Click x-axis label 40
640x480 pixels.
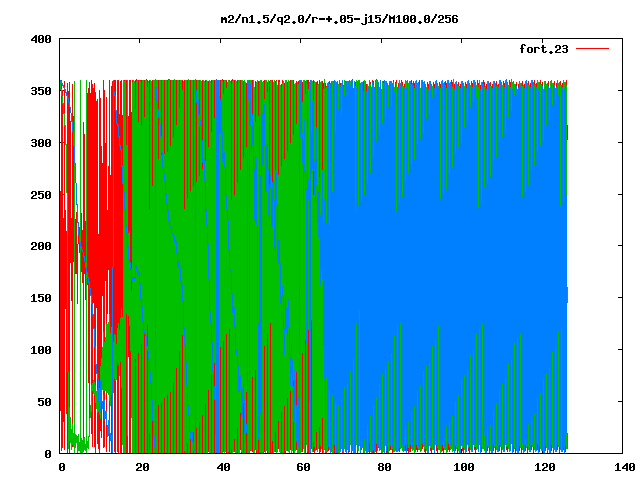point(223,467)
